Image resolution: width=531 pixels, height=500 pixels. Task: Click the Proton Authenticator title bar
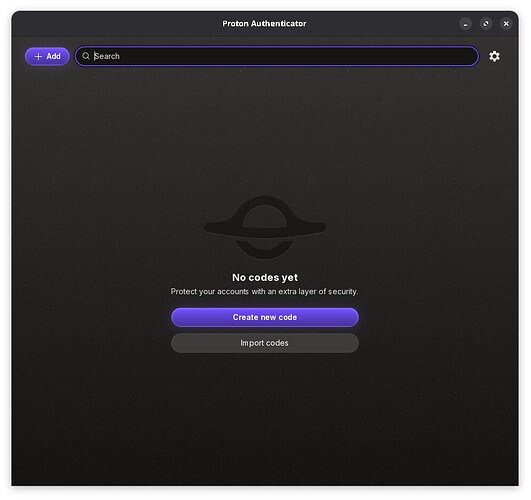point(264,24)
